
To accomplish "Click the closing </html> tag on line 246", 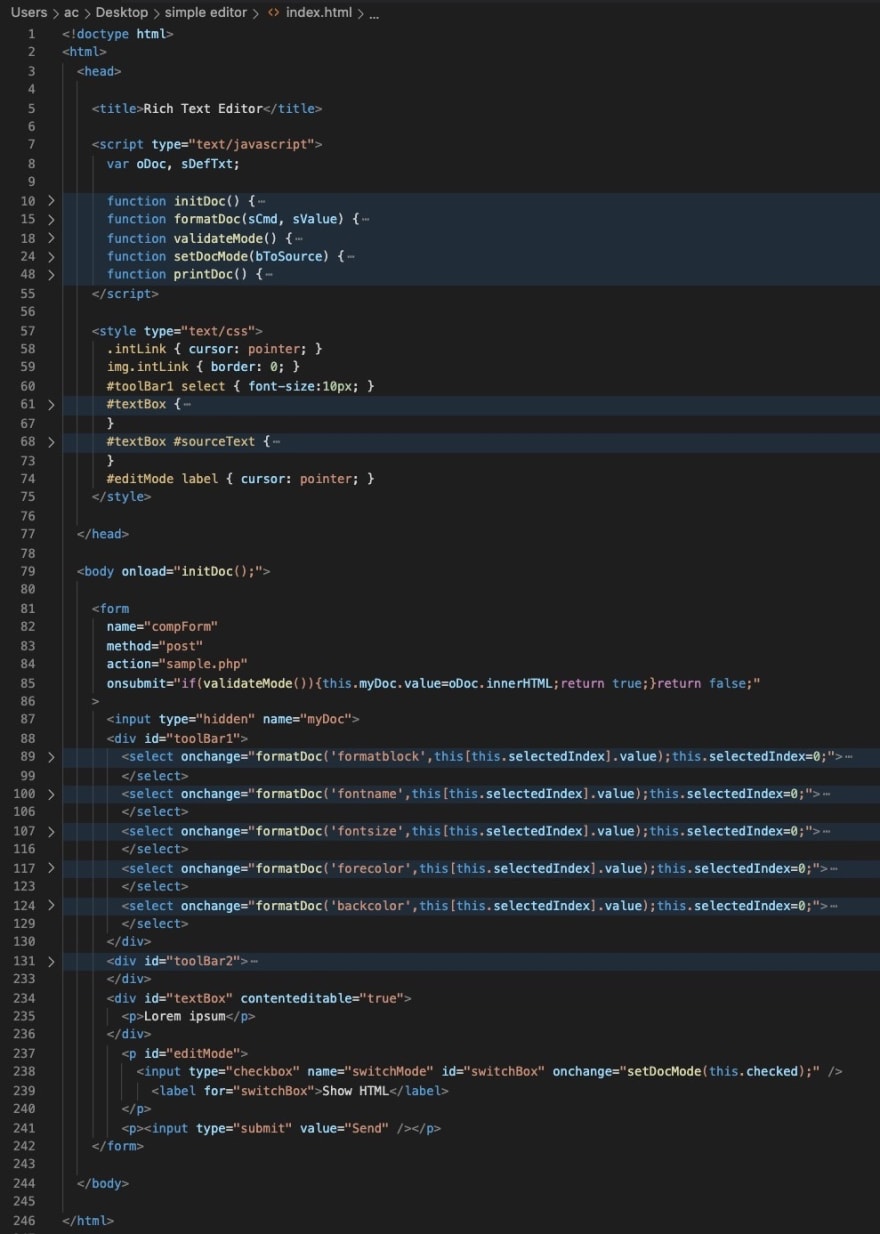I will pyautogui.click(x=88, y=1221).
